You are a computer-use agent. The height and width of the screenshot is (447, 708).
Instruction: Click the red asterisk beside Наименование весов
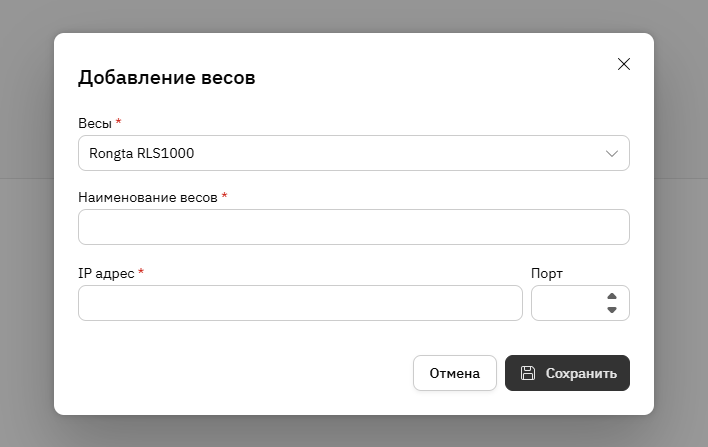click(x=224, y=196)
